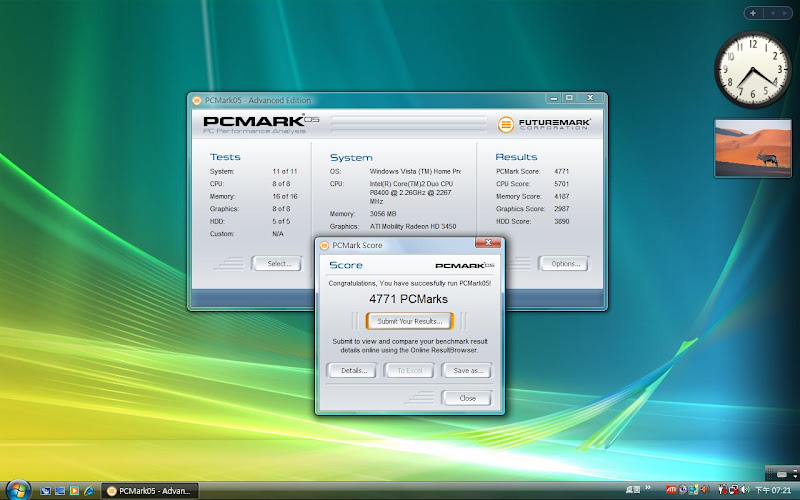Click the Save as... button
This screenshot has height=500, width=800.
pyautogui.click(x=467, y=370)
